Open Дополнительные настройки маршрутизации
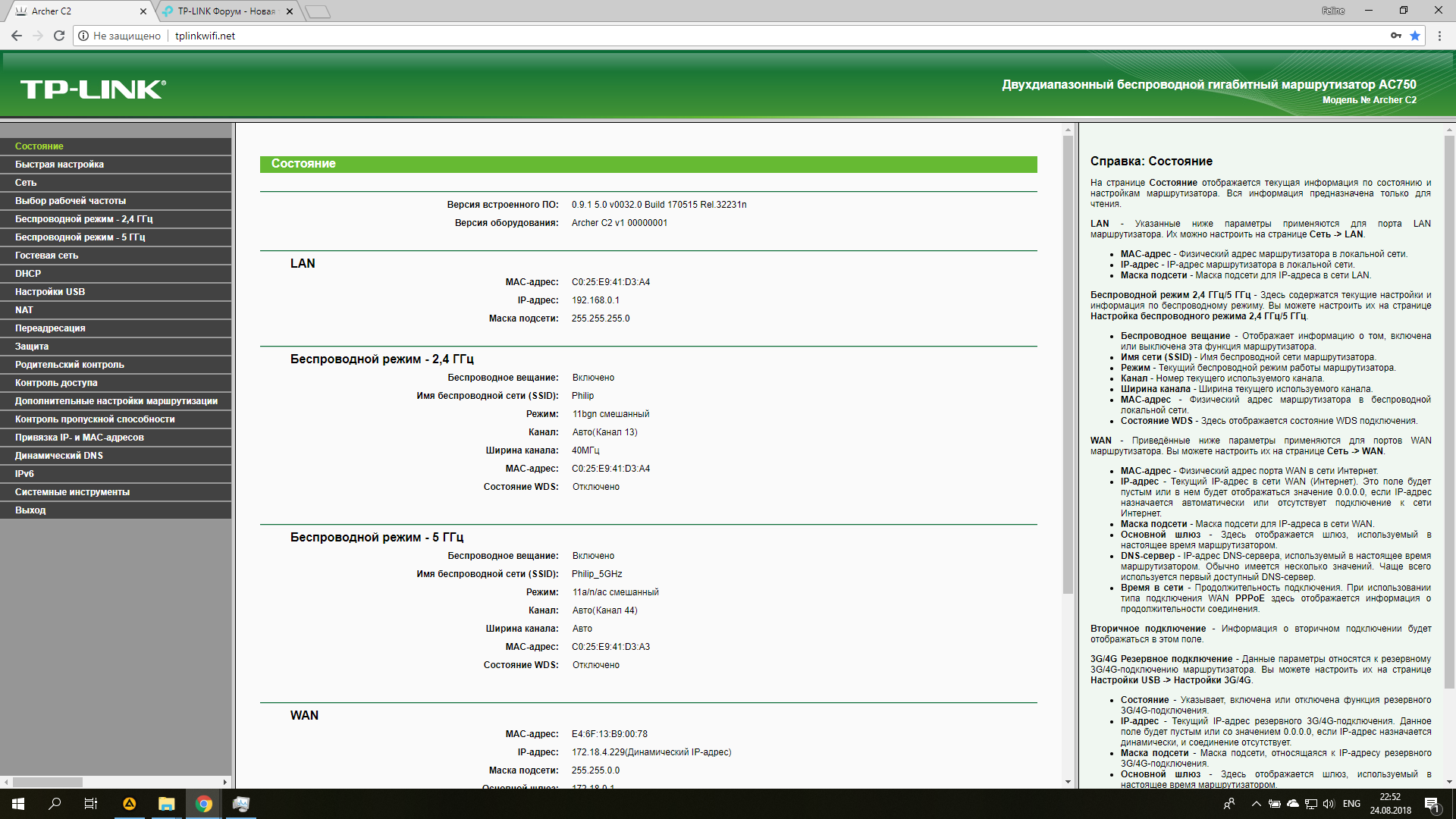 pyautogui.click(x=115, y=401)
